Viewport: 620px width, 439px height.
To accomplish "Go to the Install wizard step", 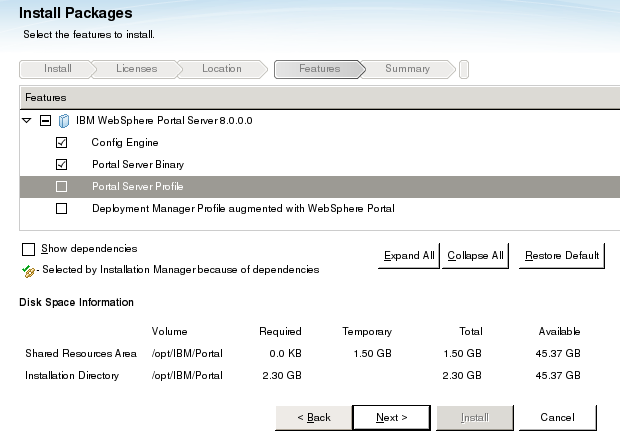I will (x=57, y=69).
